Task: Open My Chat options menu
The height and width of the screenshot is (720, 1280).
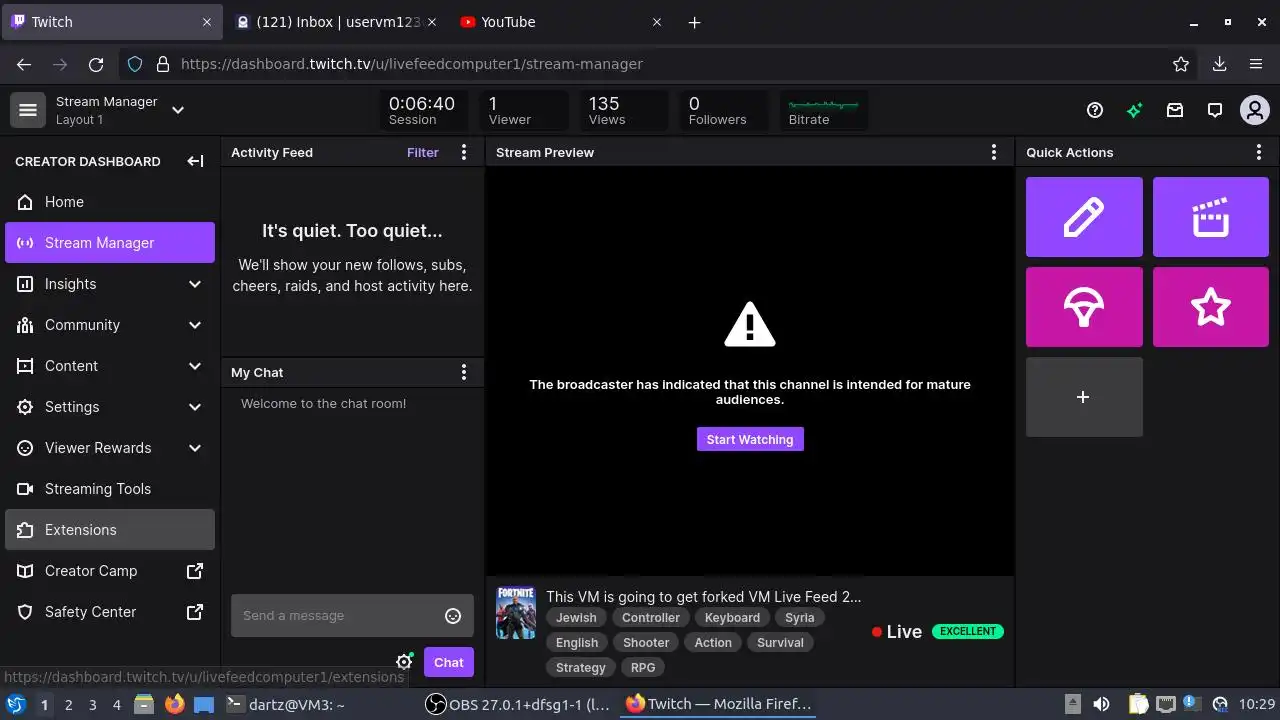Action: [463, 372]
